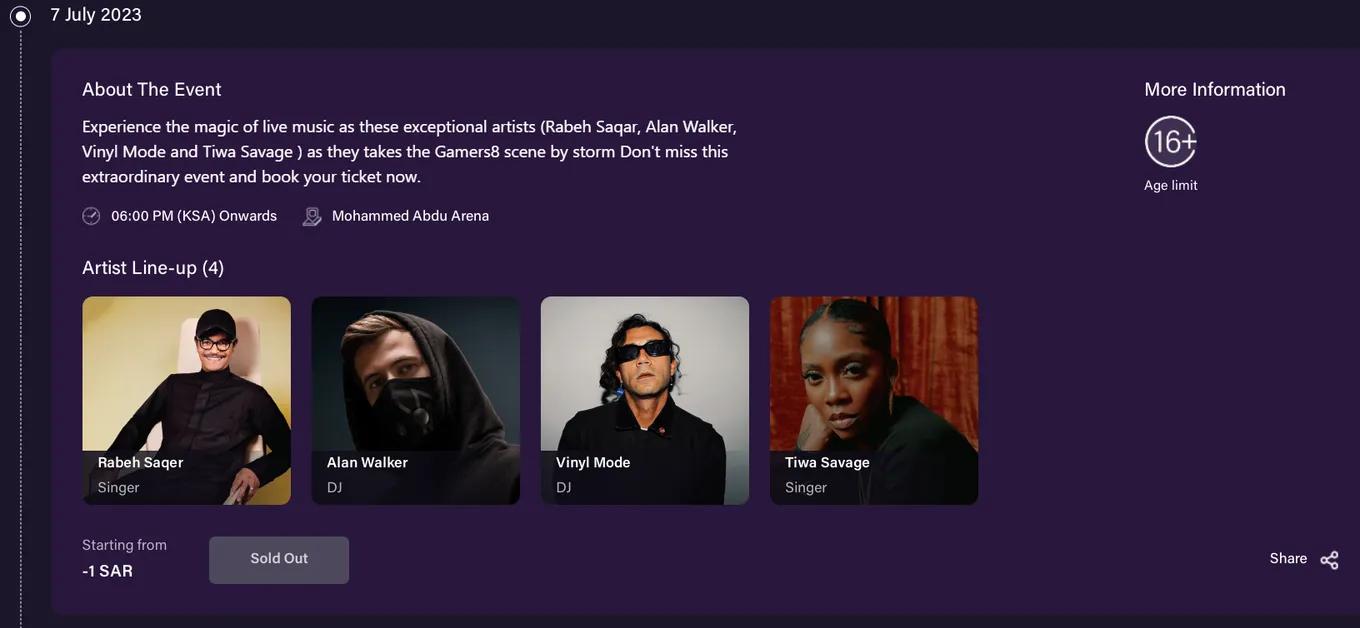Click the share network icon
1360x628 pixels.
[1329, 560]
